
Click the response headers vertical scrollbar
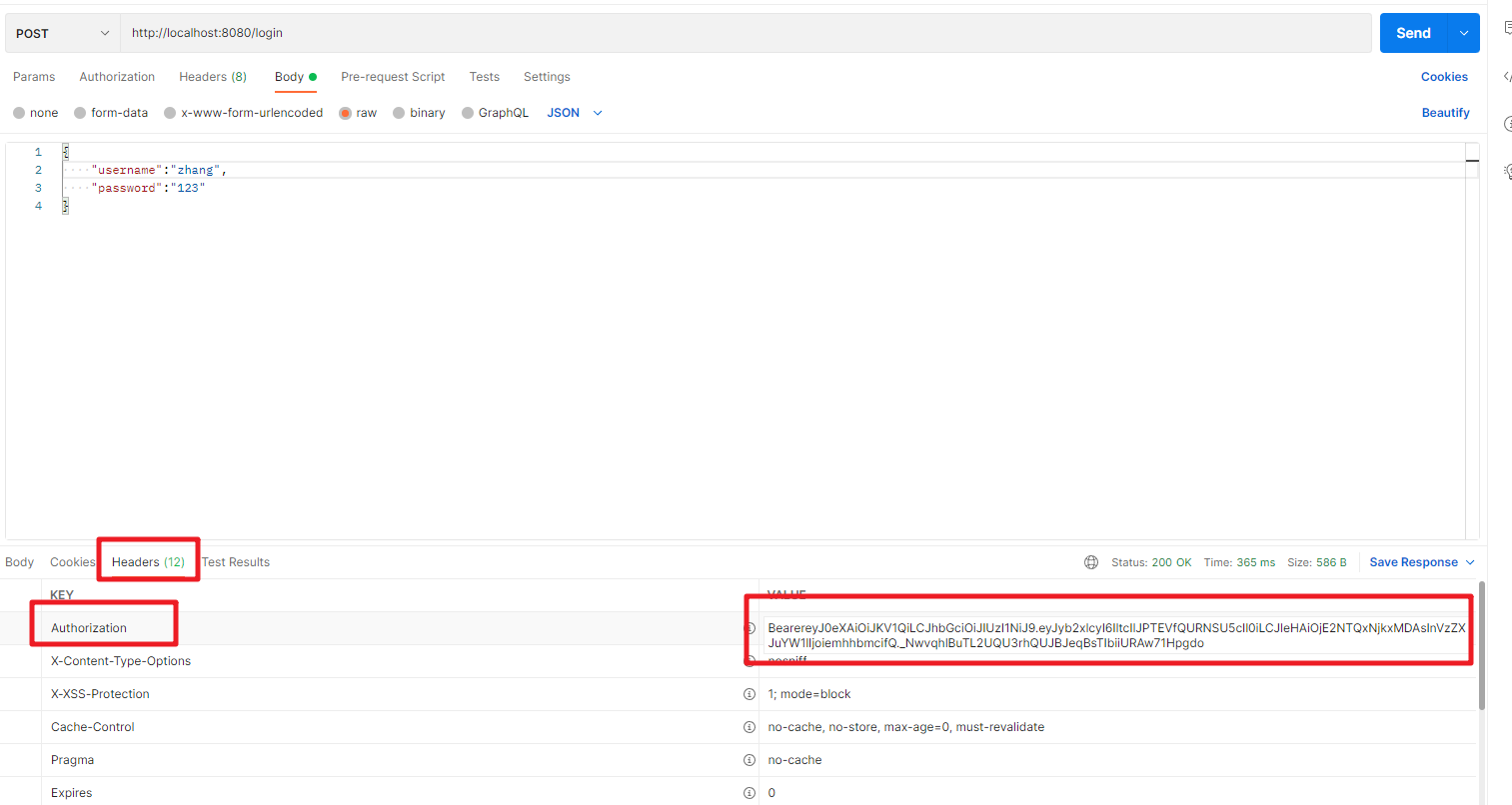coord(1481,645)
